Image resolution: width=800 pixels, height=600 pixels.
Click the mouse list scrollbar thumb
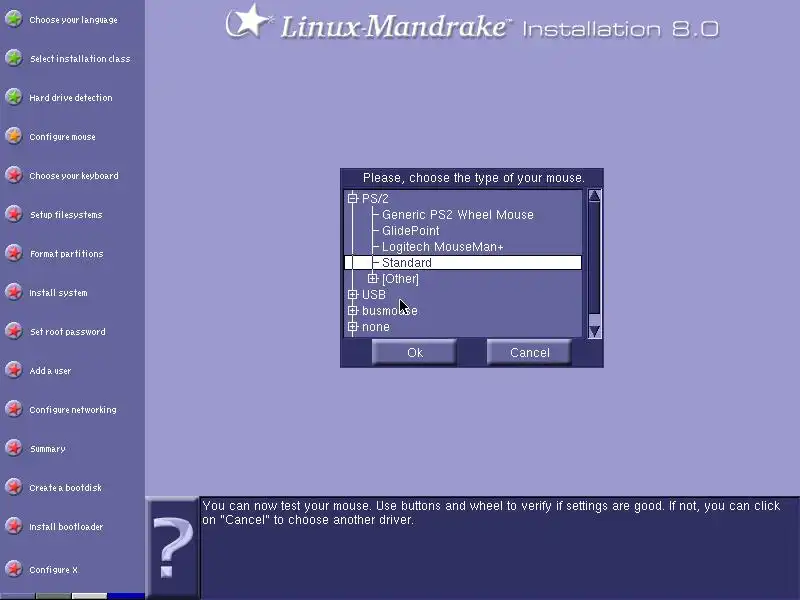click(x=594, y=258)
